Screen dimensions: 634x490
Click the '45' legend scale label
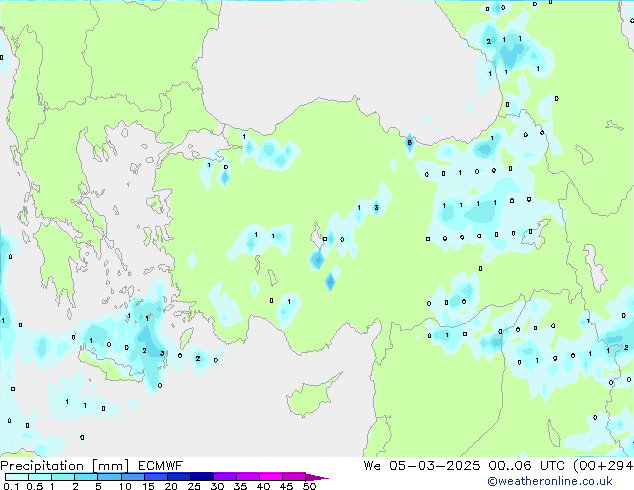tap(286, 486)
